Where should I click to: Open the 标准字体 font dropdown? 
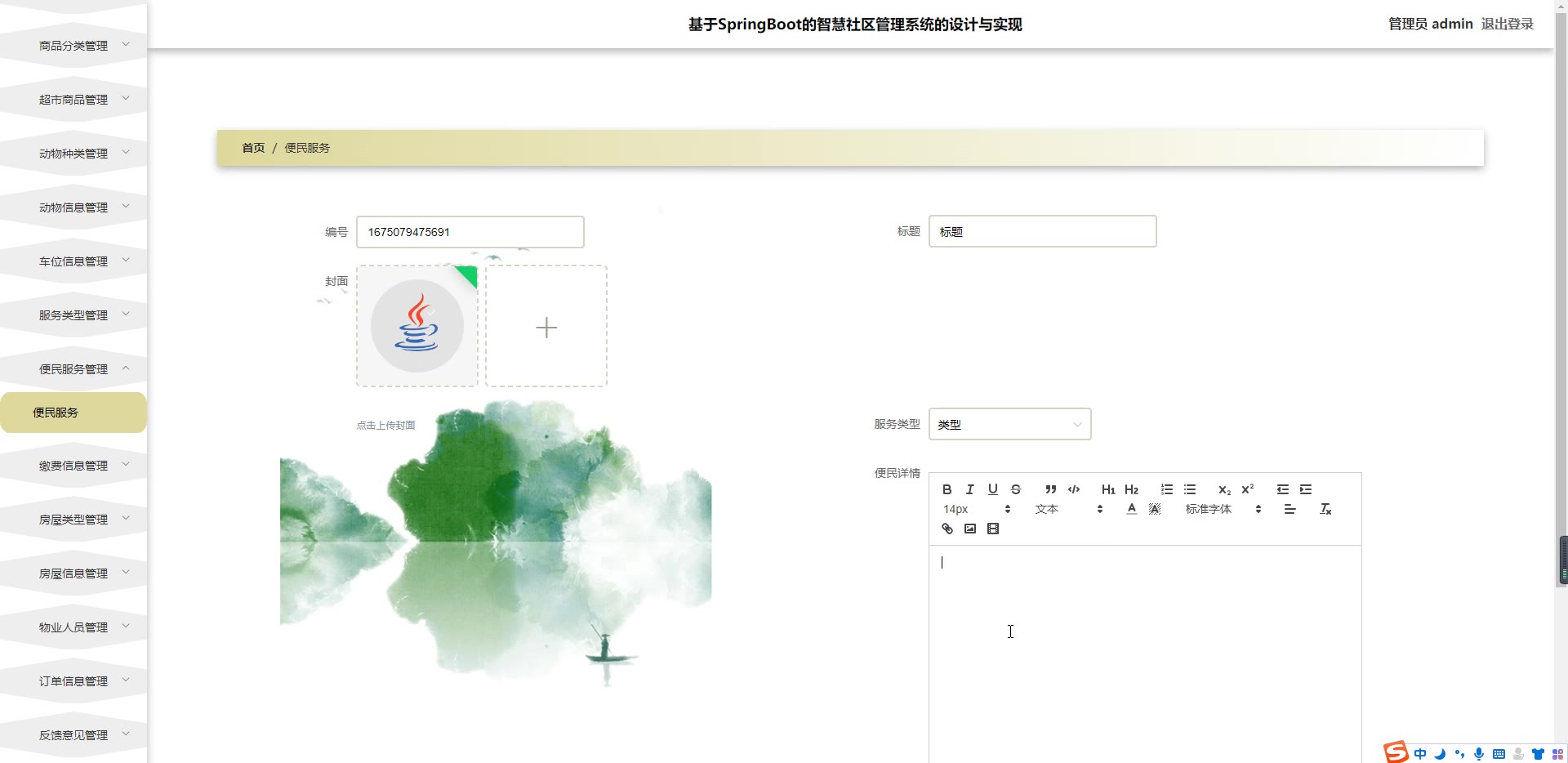tap(1223, 509)
